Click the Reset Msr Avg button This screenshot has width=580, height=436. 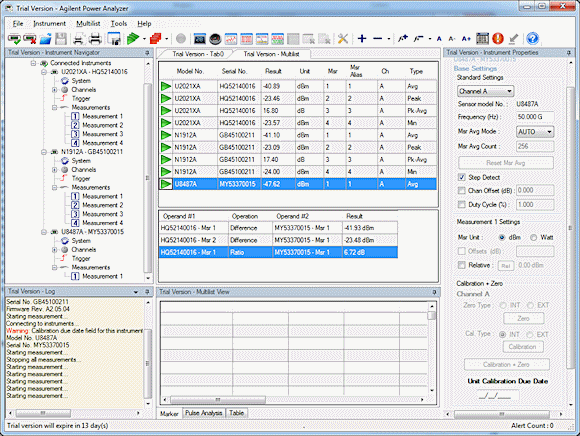pos(506,163)
